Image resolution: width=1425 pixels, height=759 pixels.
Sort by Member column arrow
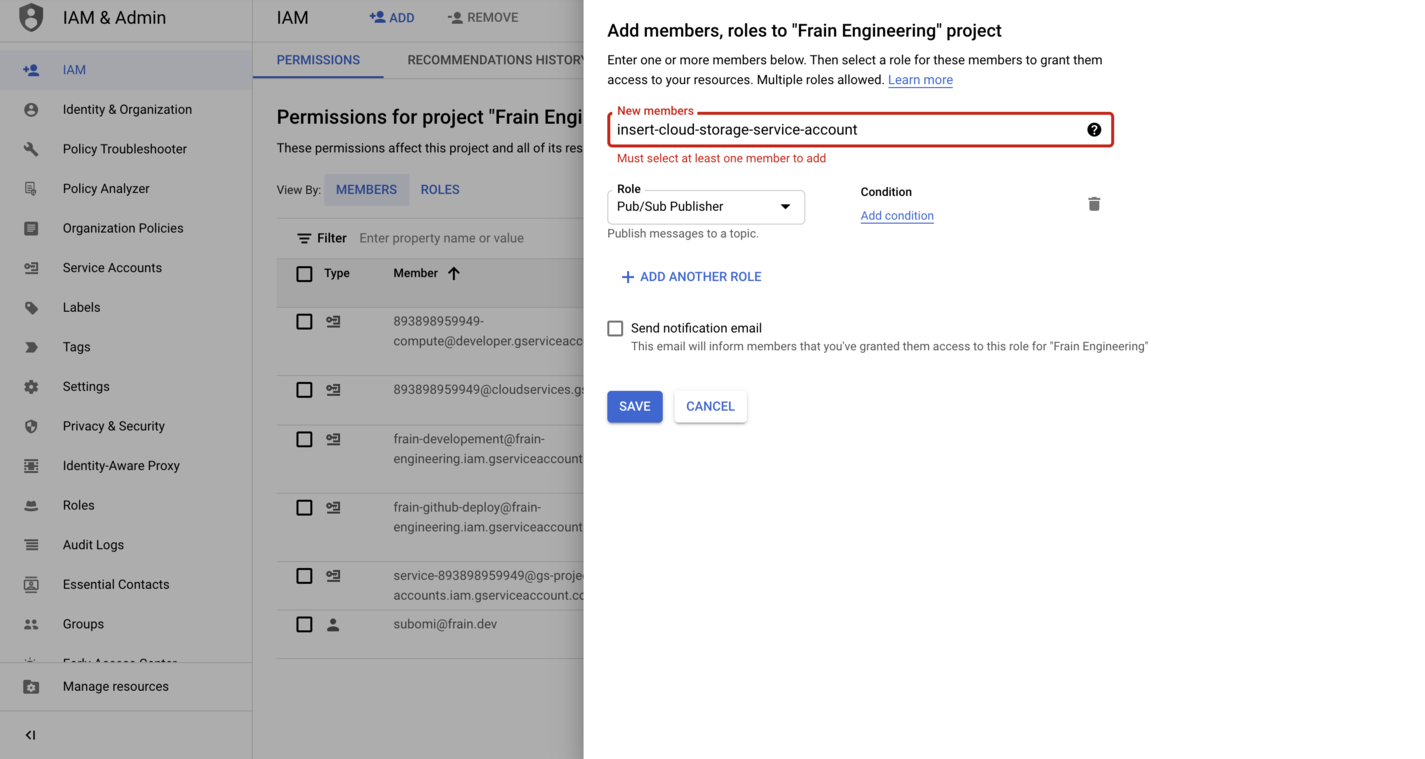tap(454, 273)
